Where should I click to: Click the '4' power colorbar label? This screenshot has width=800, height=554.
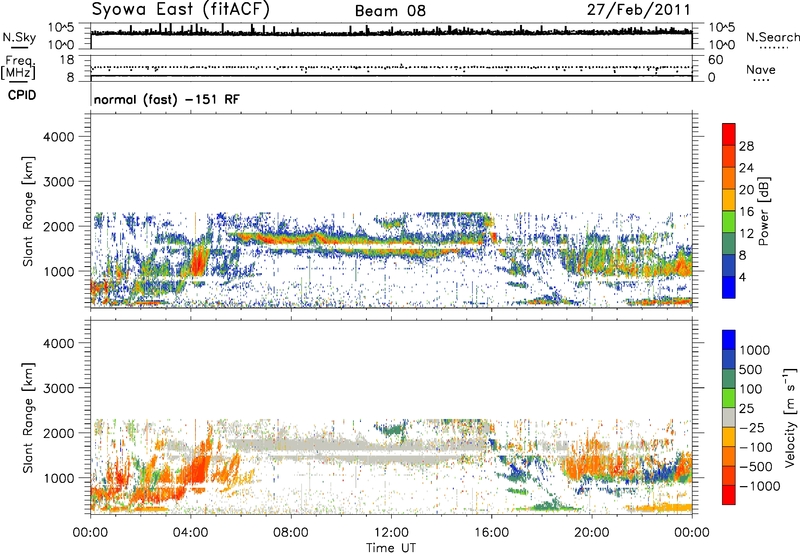point(743,278)
